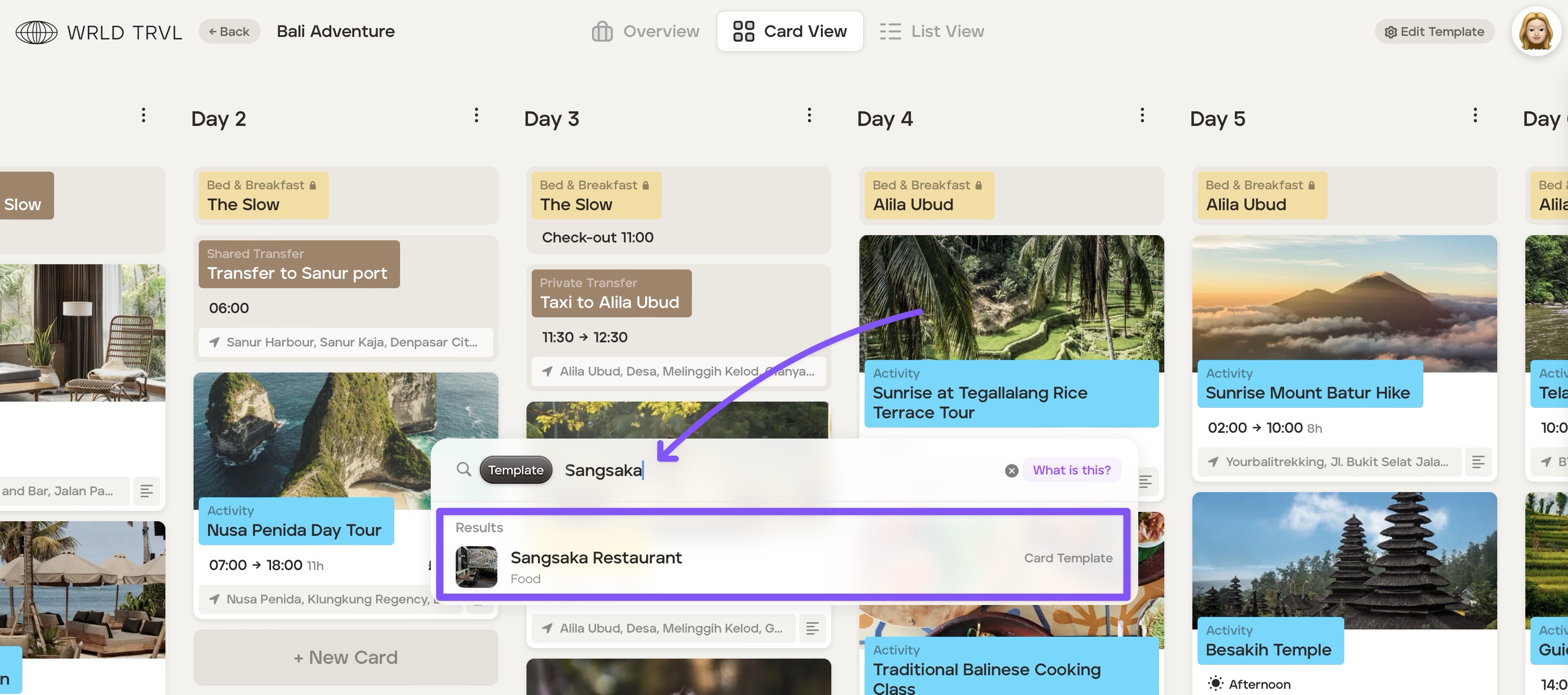
Task: Open Day 5 three-dot options menu
Action: (x=1475, y=115)
